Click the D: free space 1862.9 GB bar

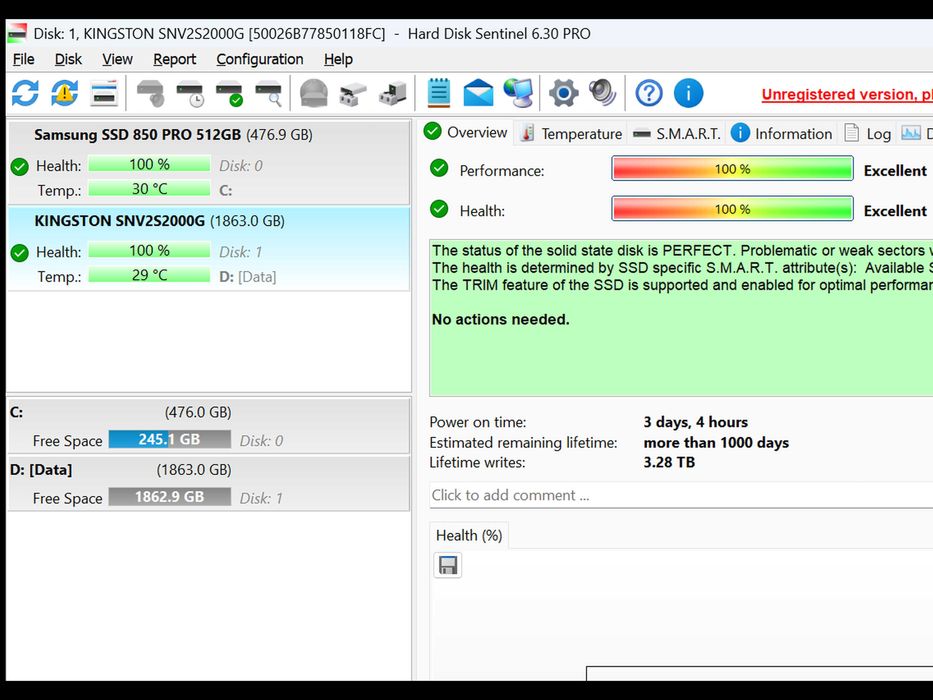[170, 496]
